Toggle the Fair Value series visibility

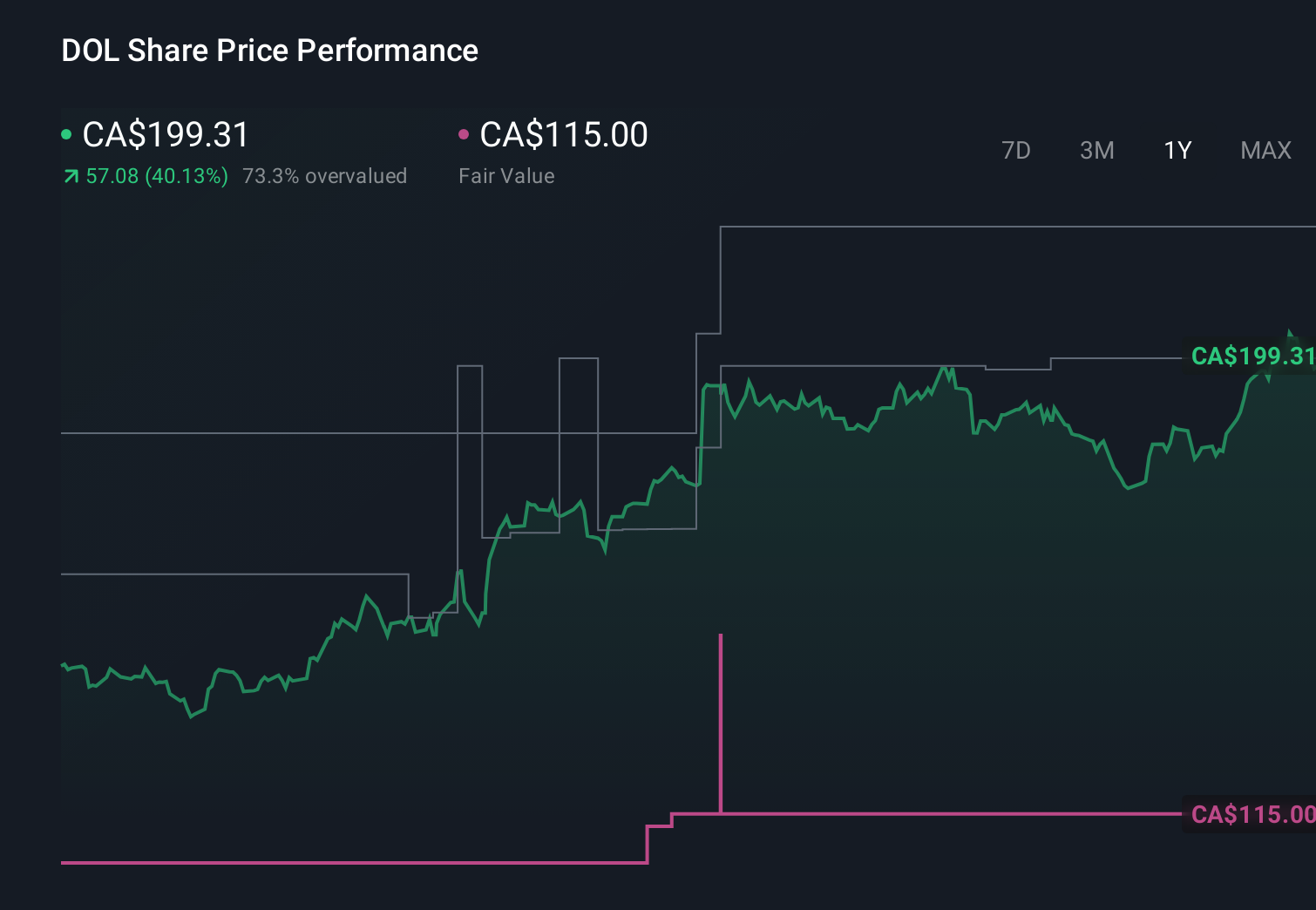[x=563, y=134]
